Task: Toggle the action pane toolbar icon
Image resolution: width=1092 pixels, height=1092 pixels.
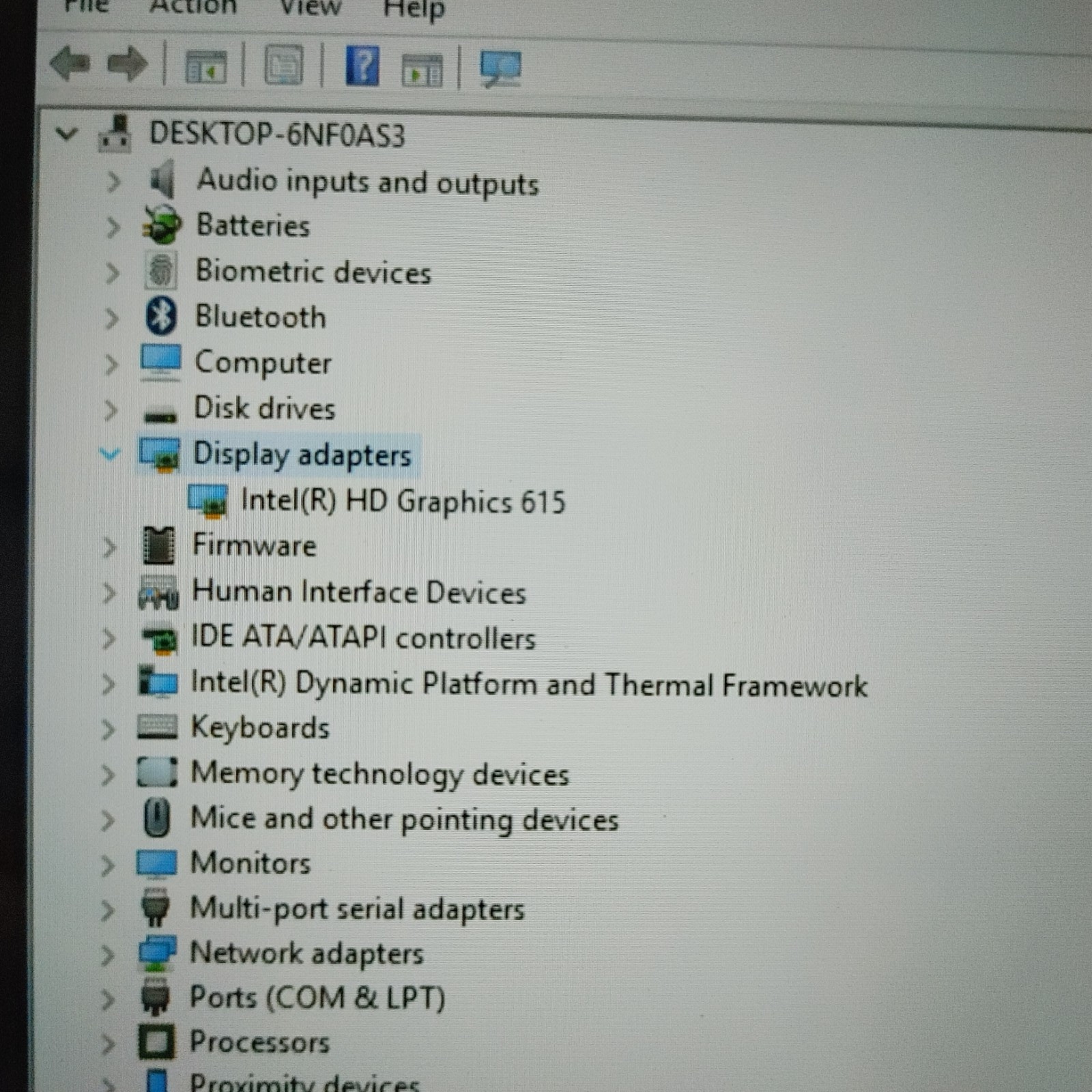Action: 422,70
